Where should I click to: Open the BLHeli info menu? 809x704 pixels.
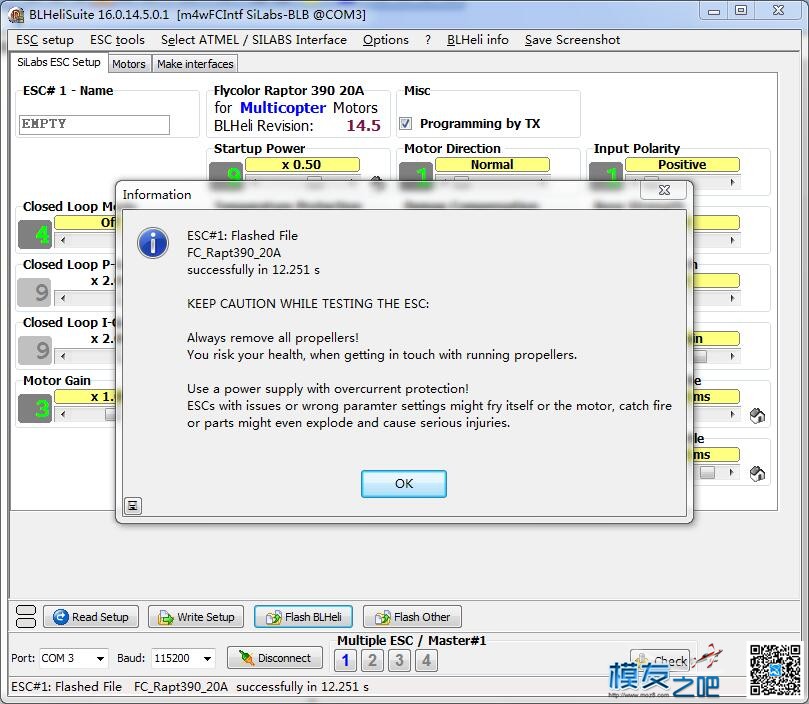(478, 40)
